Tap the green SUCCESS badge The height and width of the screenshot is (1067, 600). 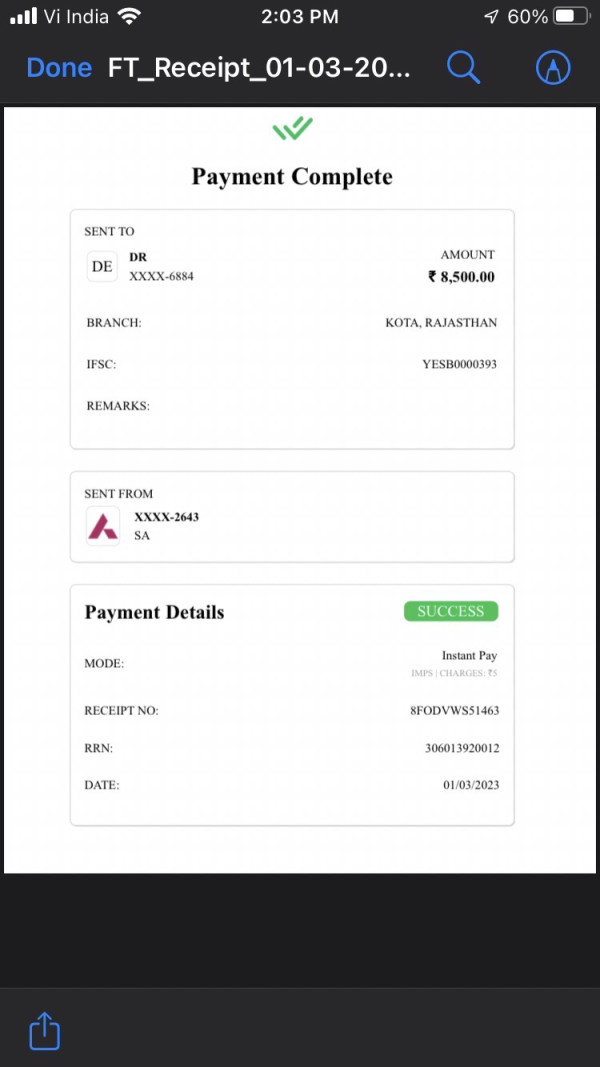[451, 611]
